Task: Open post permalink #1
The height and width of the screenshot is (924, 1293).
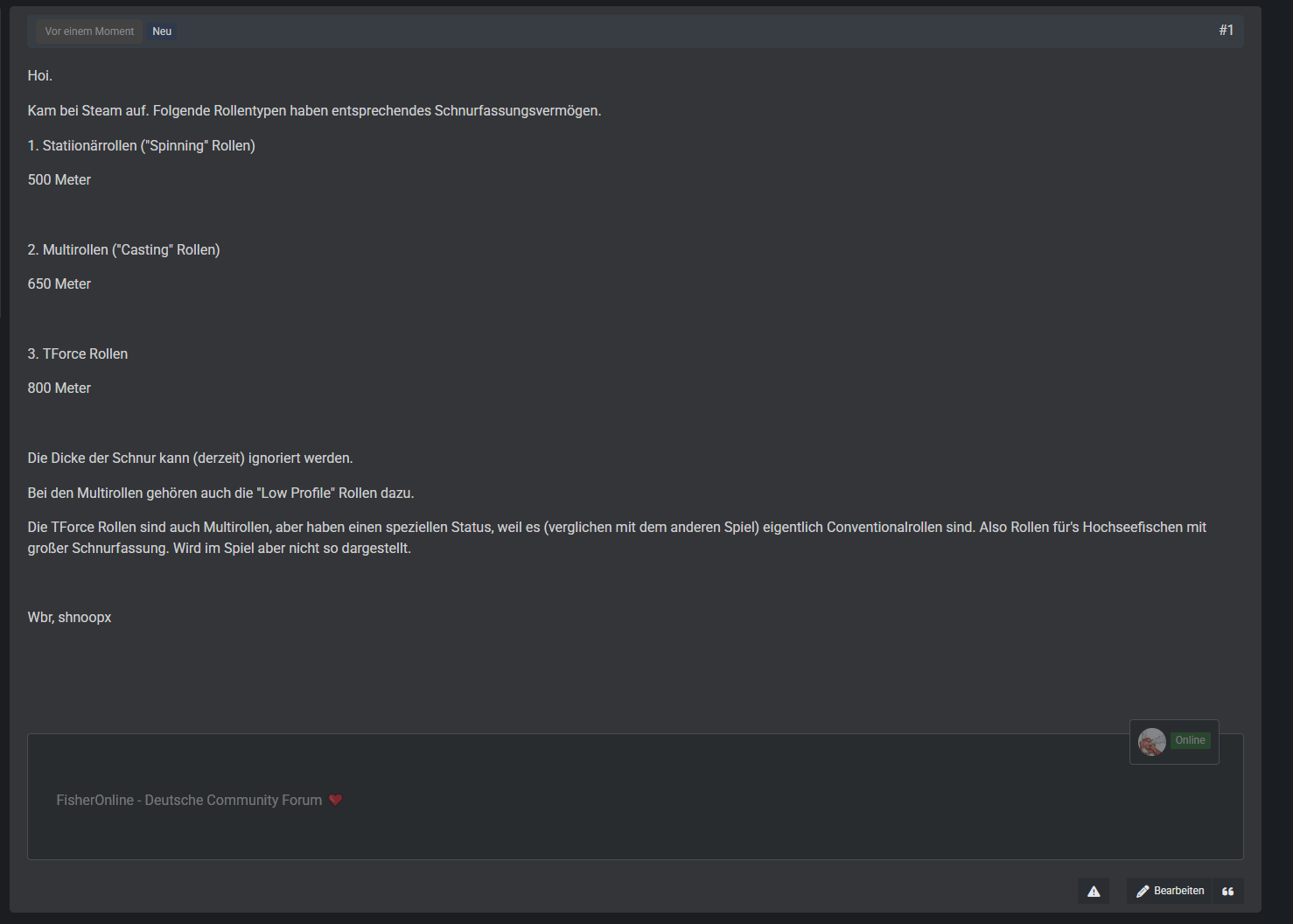Action: [x=1227, y=31]
